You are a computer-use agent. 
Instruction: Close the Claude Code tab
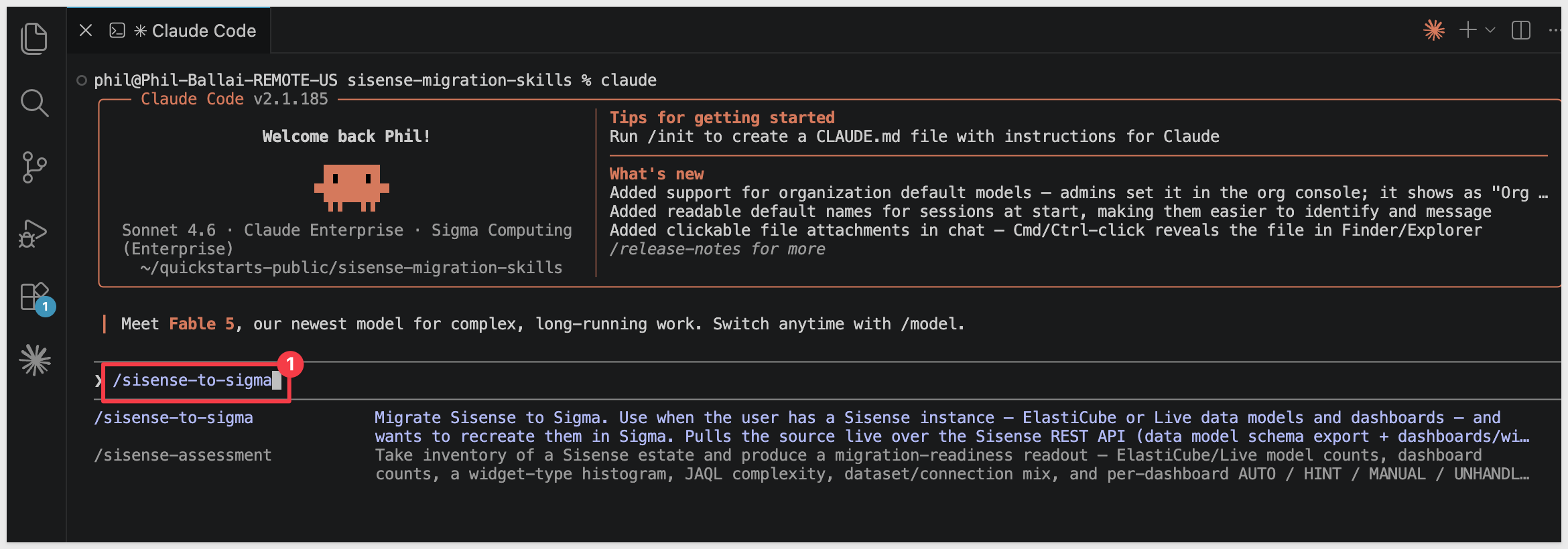pyautogui.click(x=86, y=30)
